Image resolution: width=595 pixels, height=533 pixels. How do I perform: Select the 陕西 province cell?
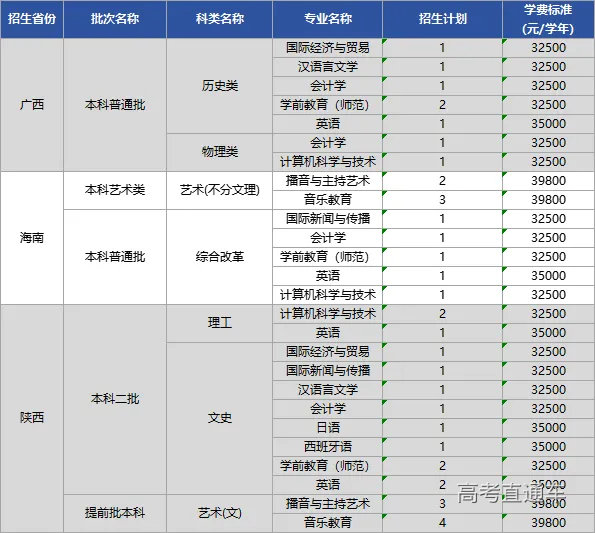tap(32, 418)
